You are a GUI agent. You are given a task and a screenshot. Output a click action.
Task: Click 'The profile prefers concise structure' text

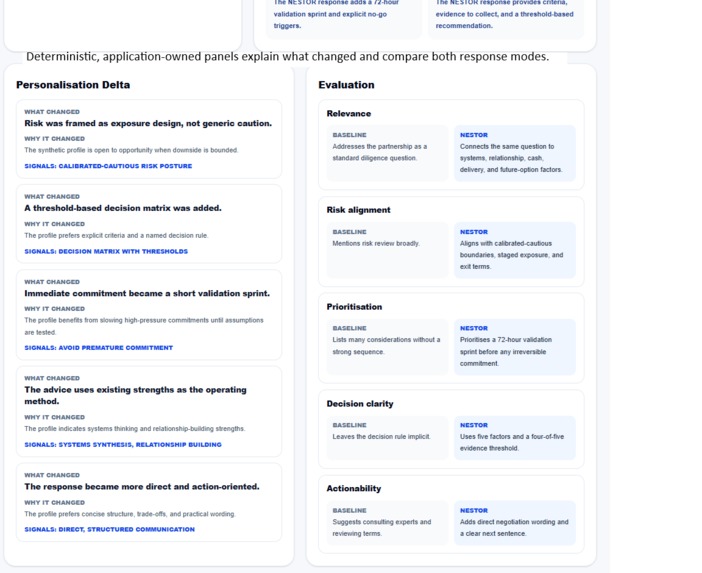[130, 514]
